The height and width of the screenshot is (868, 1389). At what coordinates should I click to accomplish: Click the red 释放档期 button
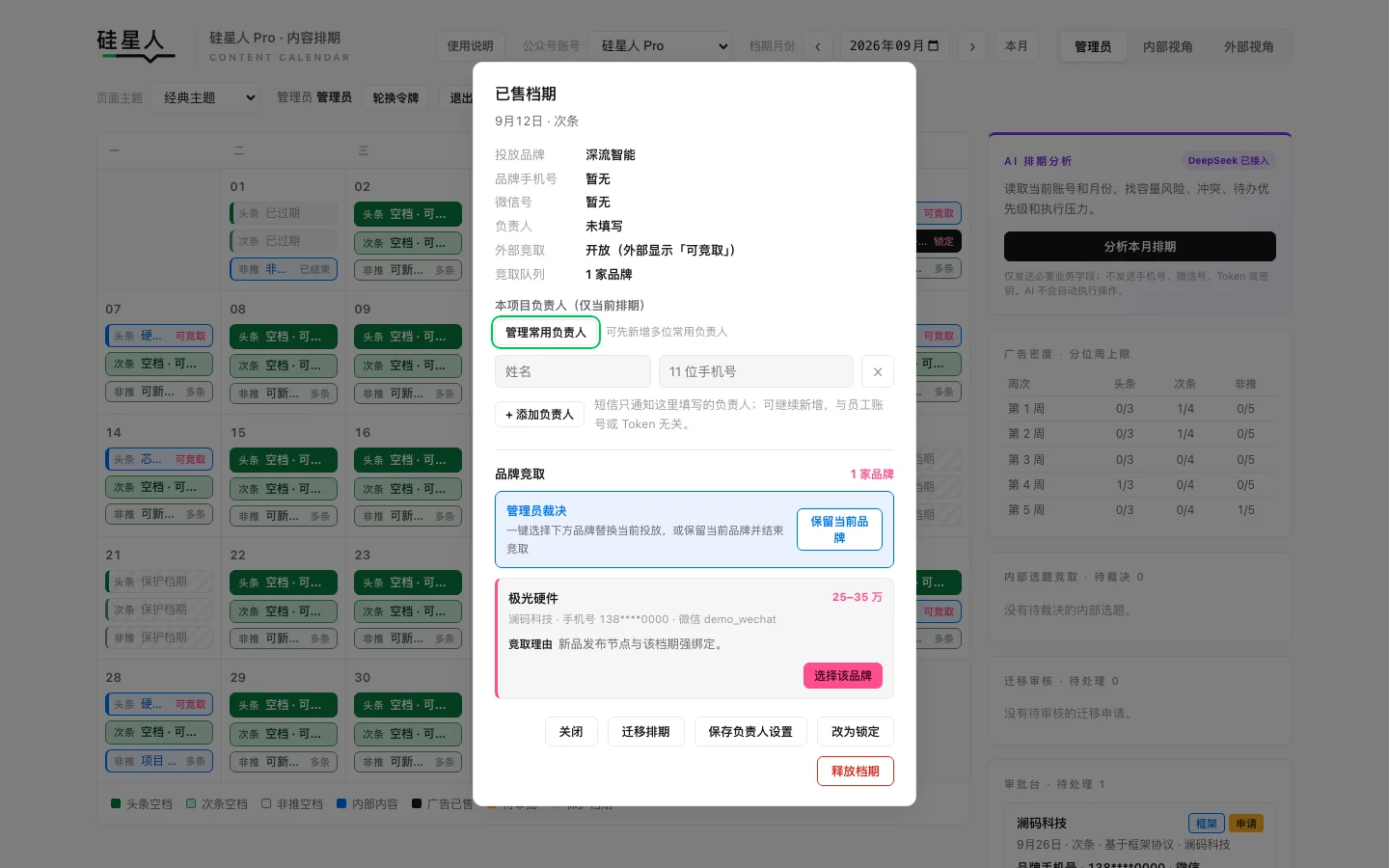point(856,772)
